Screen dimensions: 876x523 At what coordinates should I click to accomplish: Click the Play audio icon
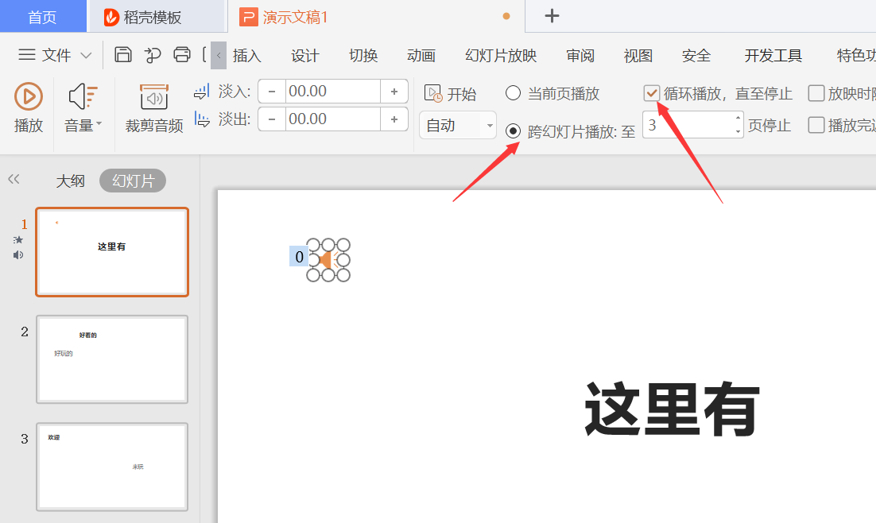click(x=28, y=97)
